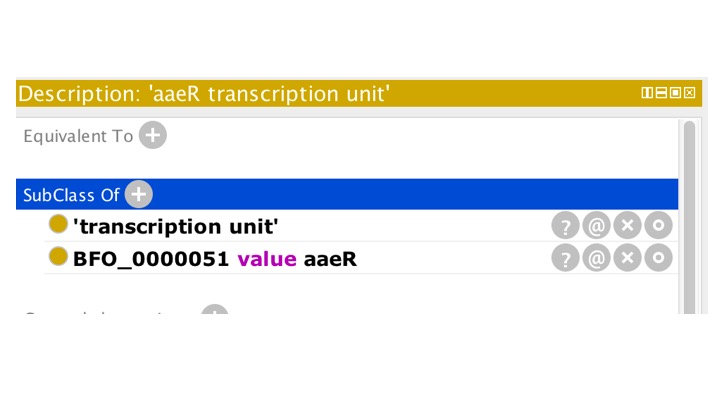720x405 pixels.
Task: Explain inference for BFO_0000051 value aaeR
Action: [565, 259]
